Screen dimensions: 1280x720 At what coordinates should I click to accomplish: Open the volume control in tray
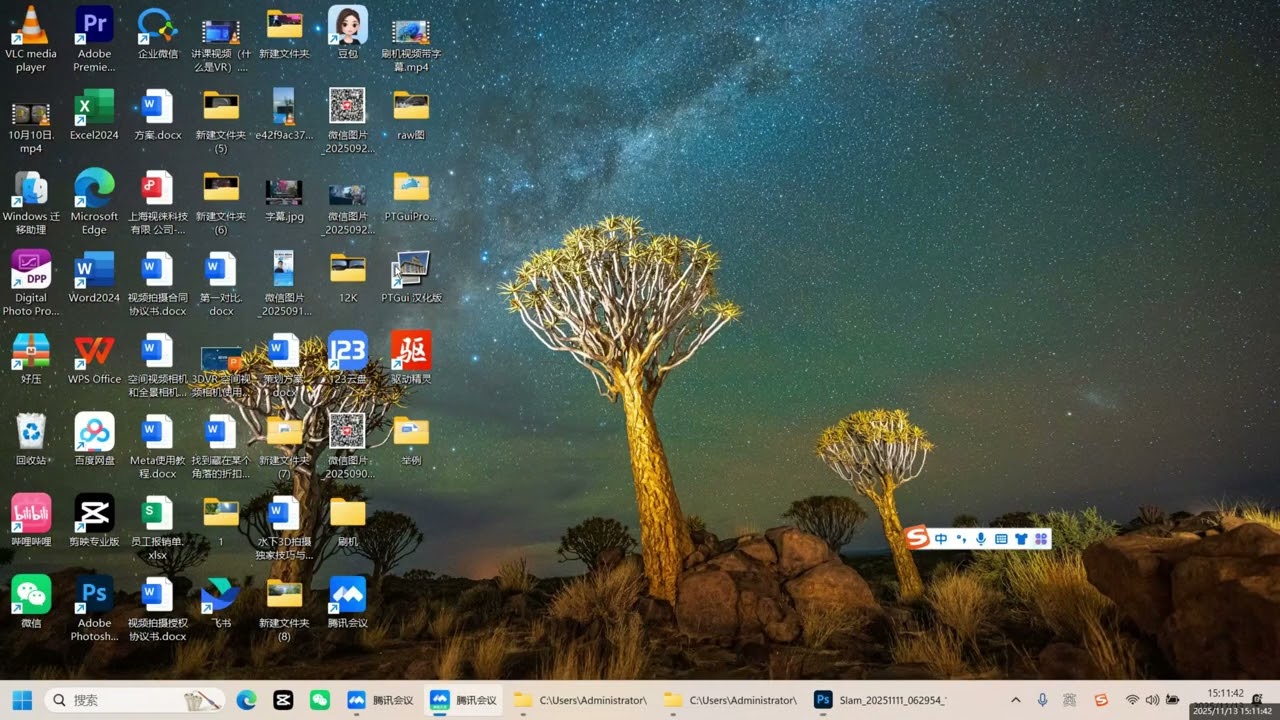coord(1152,700)
